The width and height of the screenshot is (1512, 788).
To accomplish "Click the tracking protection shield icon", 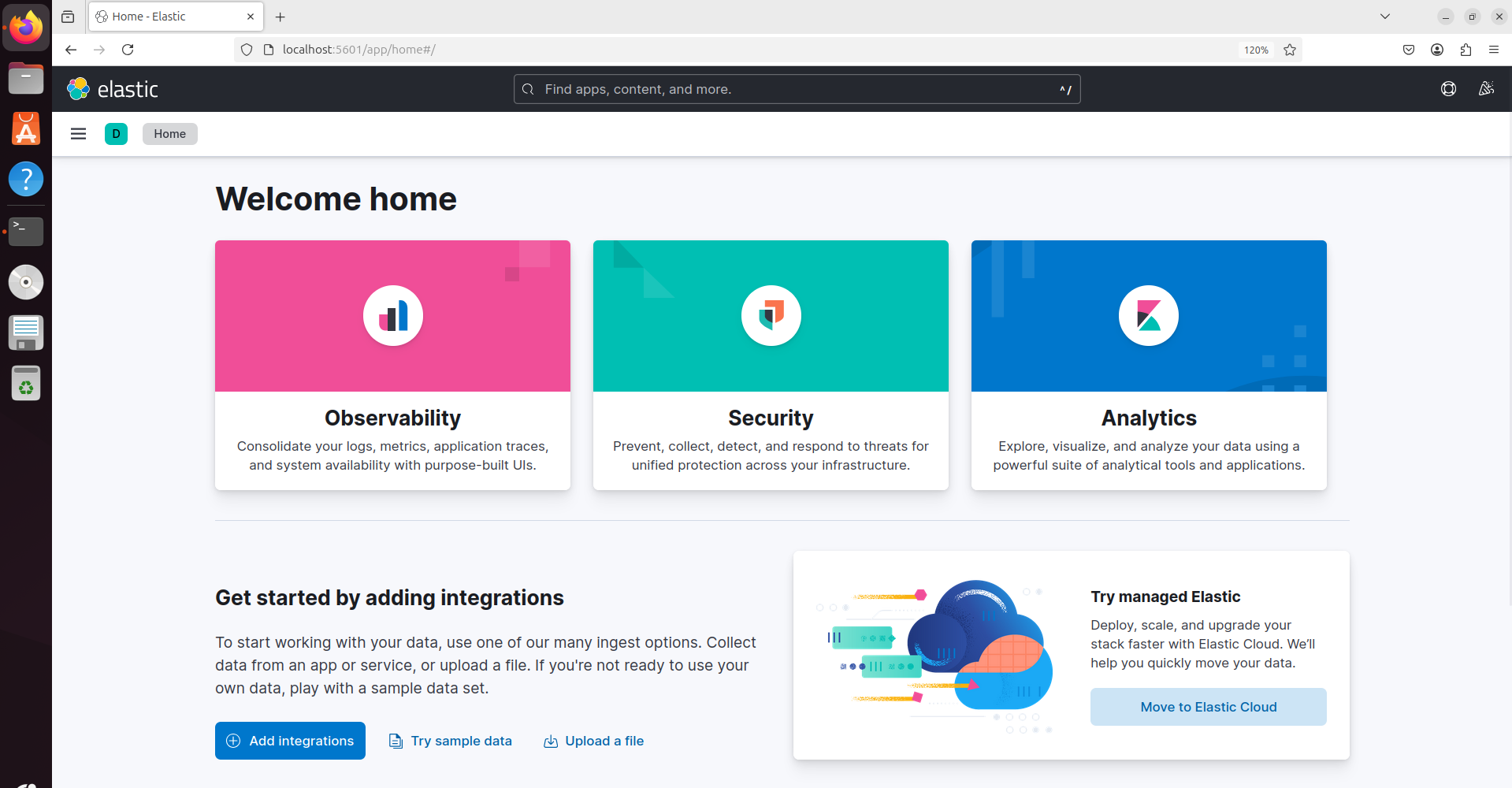I will point(247,50).
